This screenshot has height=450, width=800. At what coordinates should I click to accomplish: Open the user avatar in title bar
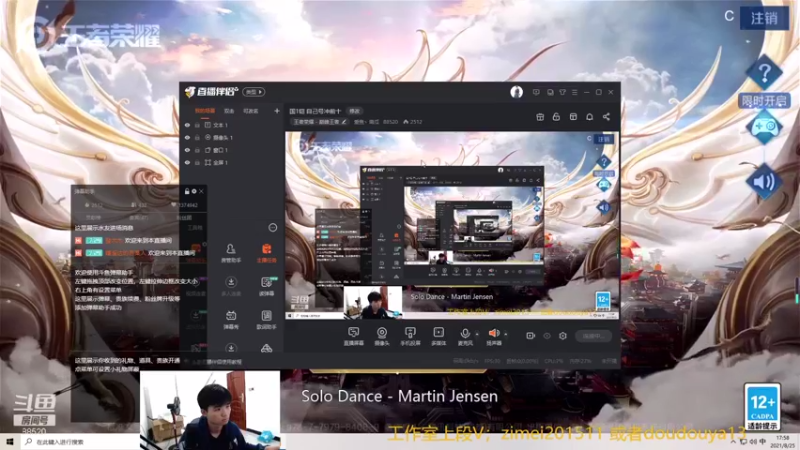tap(516, 92)
